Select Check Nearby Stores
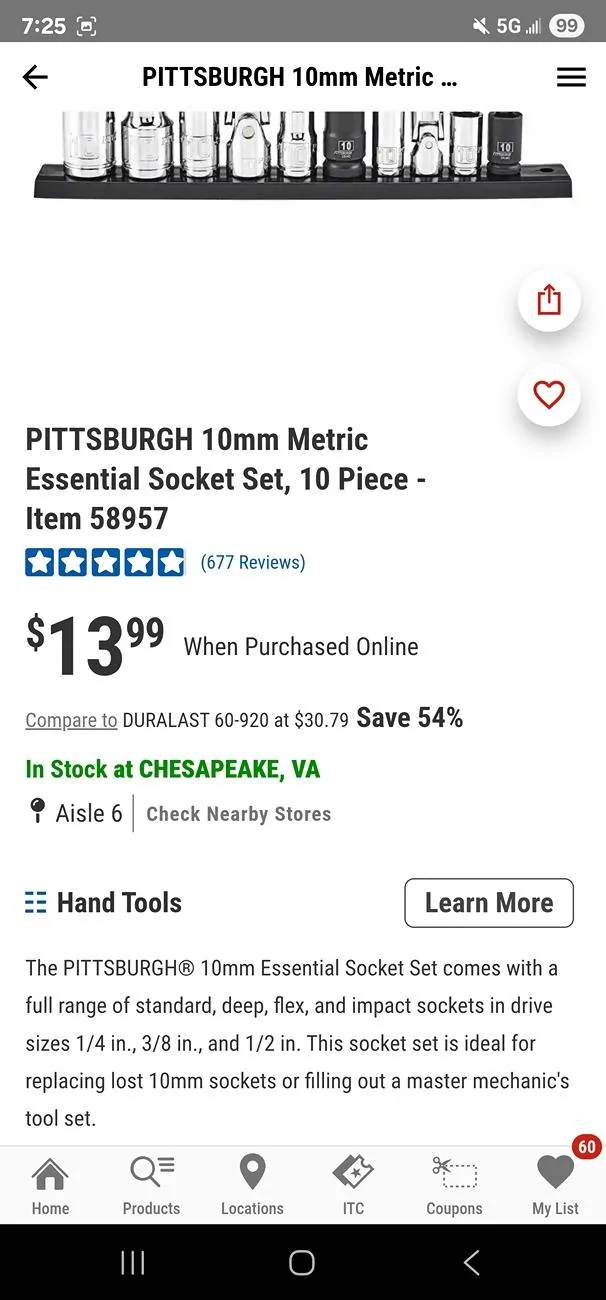The image size is (606, 1300). tap(238, 814)
